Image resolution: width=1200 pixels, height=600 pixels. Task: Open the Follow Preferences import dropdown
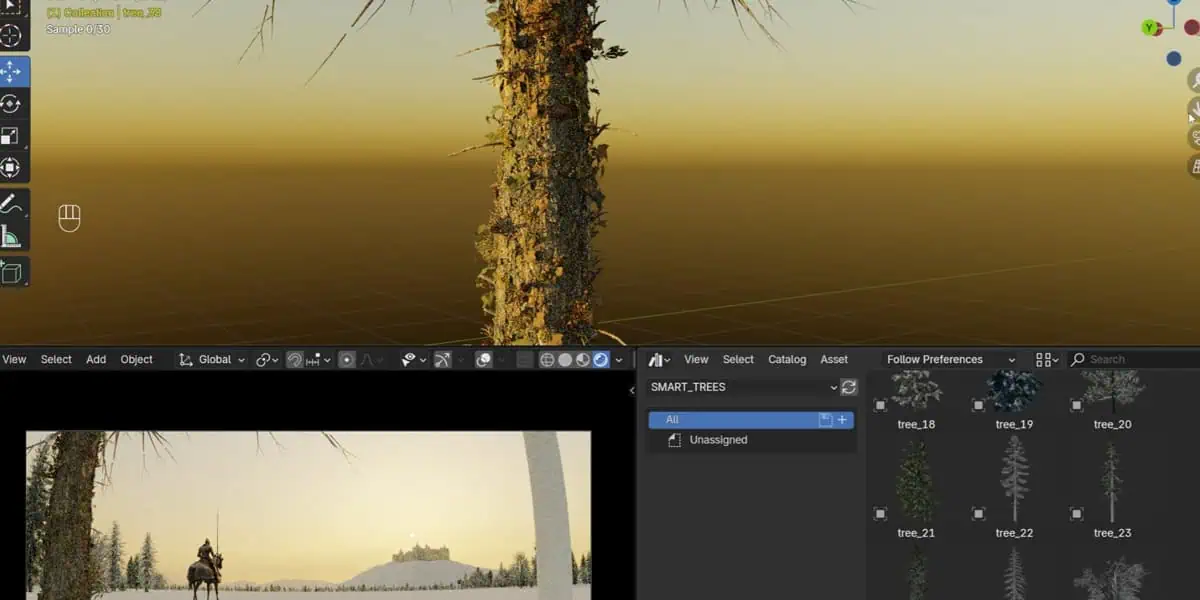pyautogui.click(x=950, y=360)
